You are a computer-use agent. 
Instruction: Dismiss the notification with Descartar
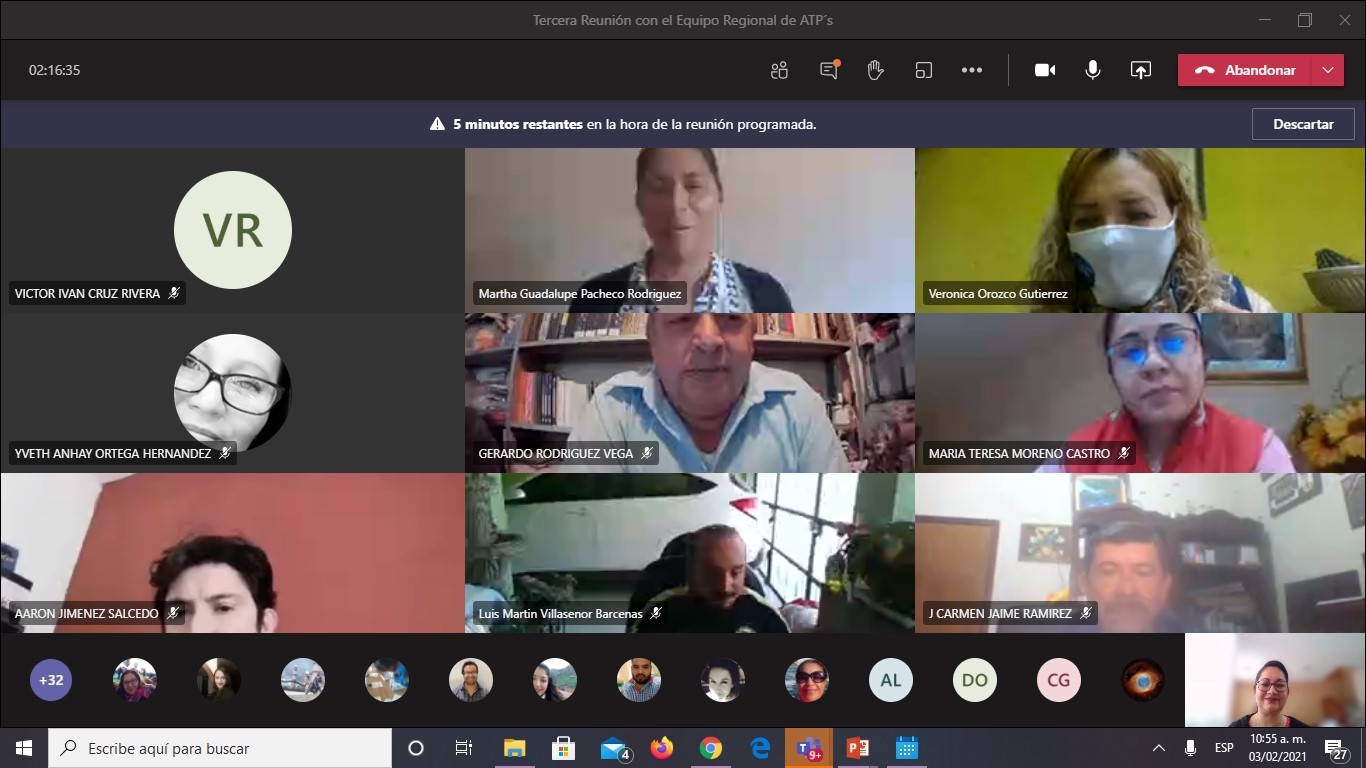pyautogui.click(x=1303, y=124)
